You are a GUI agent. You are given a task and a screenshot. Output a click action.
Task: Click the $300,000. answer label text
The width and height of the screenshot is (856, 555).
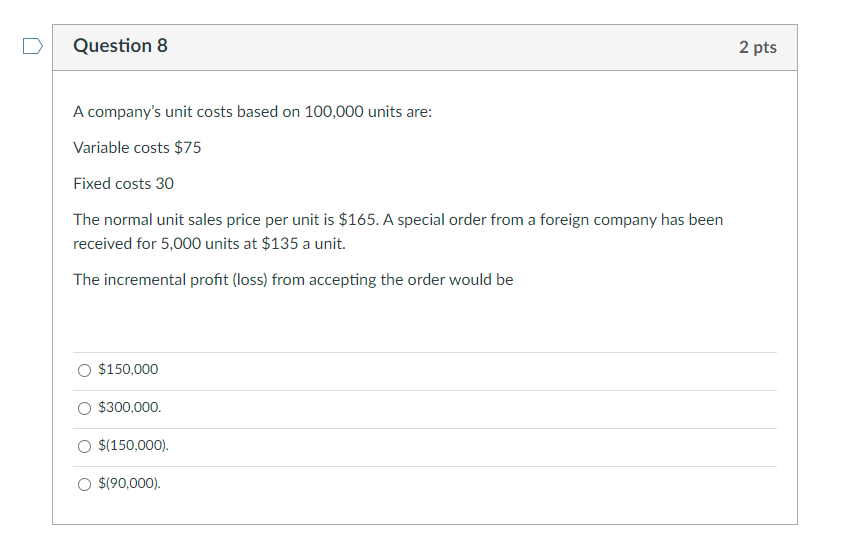pos(129,408)
